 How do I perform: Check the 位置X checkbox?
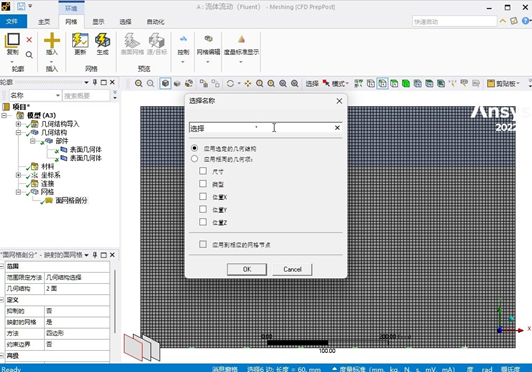click(x=203, y=197)
